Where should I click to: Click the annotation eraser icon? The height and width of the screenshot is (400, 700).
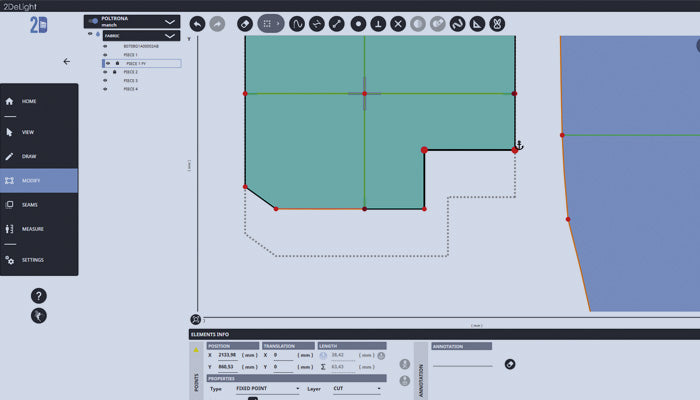[510, 364]
